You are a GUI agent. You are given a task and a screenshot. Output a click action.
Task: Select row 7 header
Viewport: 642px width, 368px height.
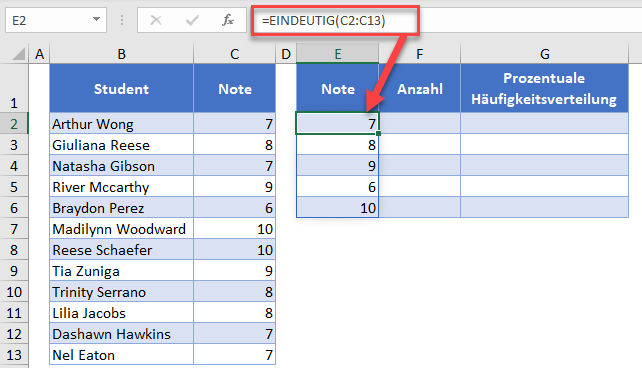click(14, 228)
